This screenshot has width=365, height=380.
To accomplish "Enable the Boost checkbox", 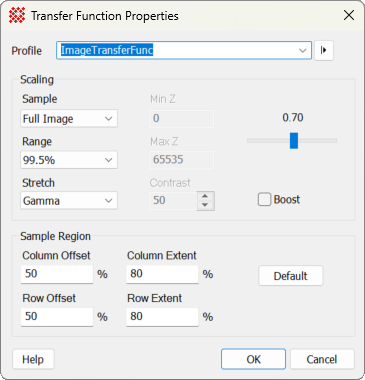I will [264, 200].
